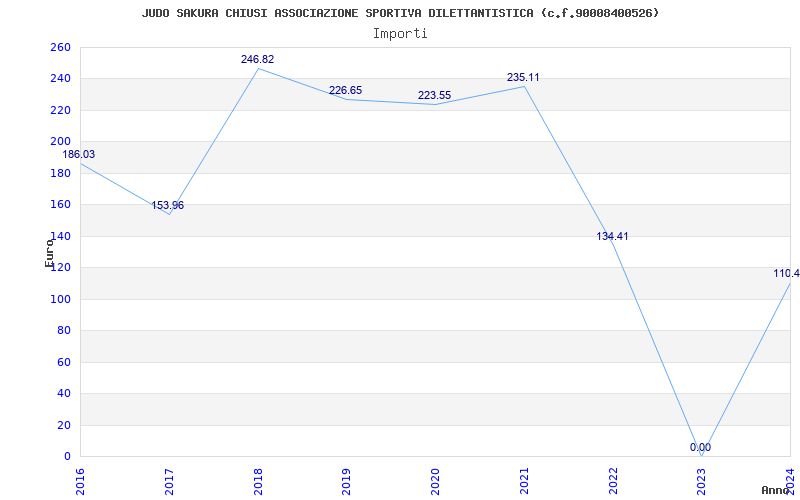The height and width of the screenshot is (500, 800).
Task: Click the Anno x-axis title
Action: 775,490
